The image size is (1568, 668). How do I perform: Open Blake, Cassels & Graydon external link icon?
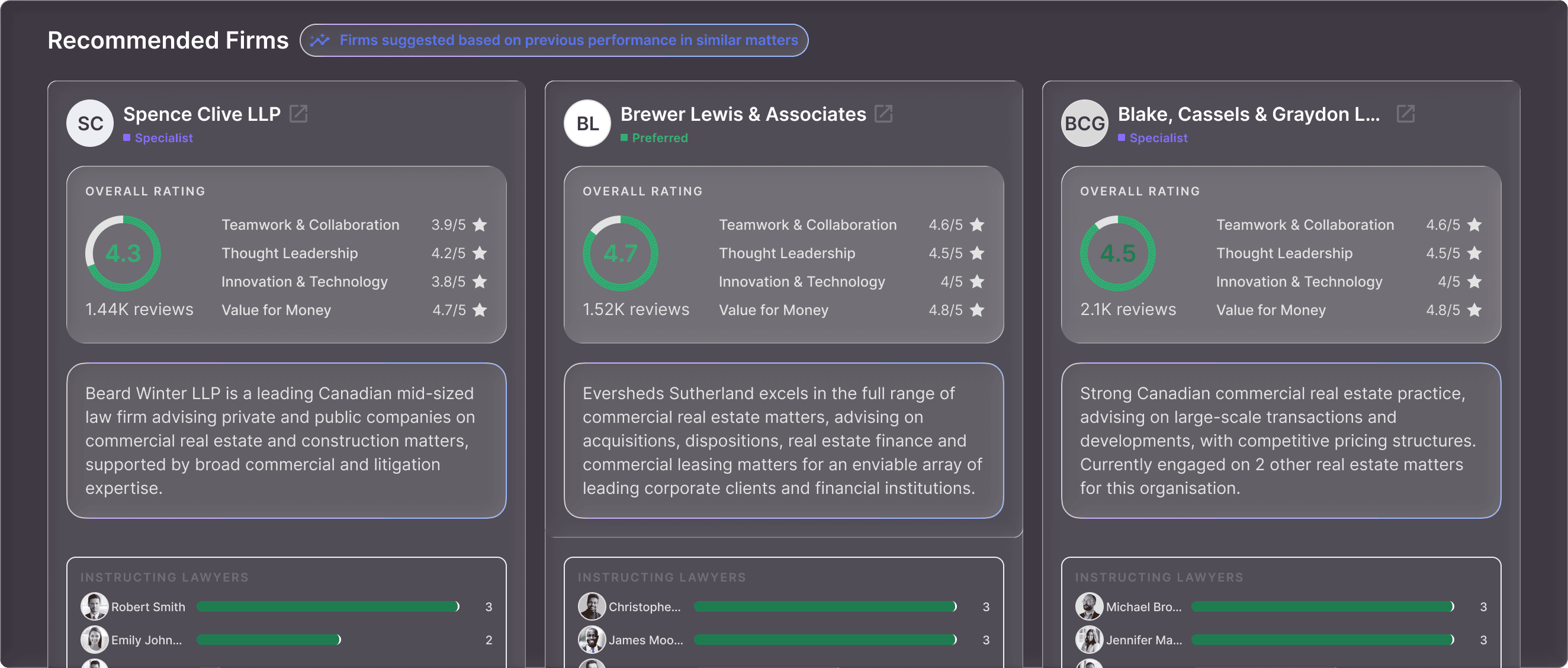[x=1405, y=114]
